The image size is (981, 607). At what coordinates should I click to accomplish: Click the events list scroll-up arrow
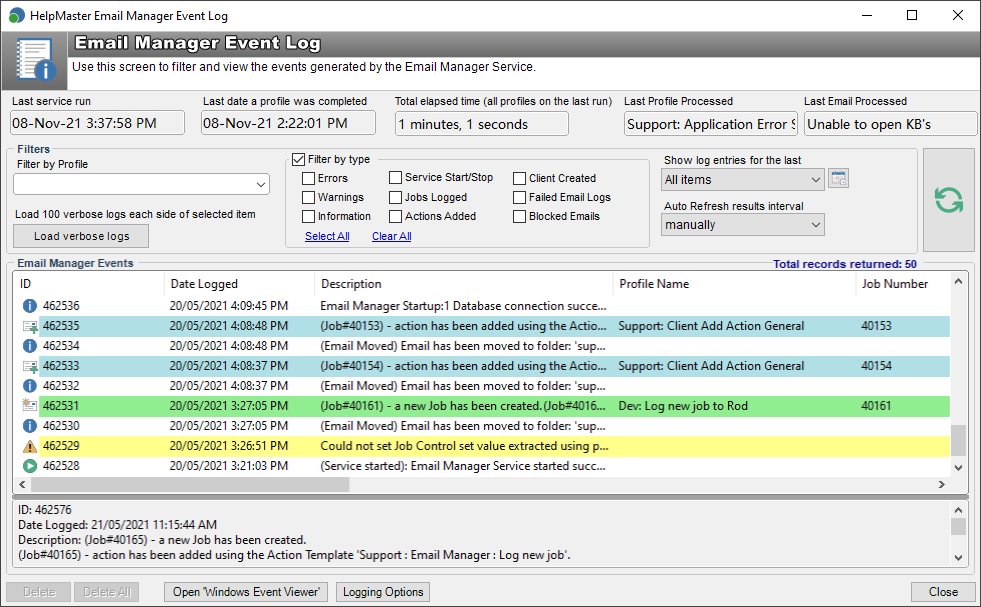958,282
